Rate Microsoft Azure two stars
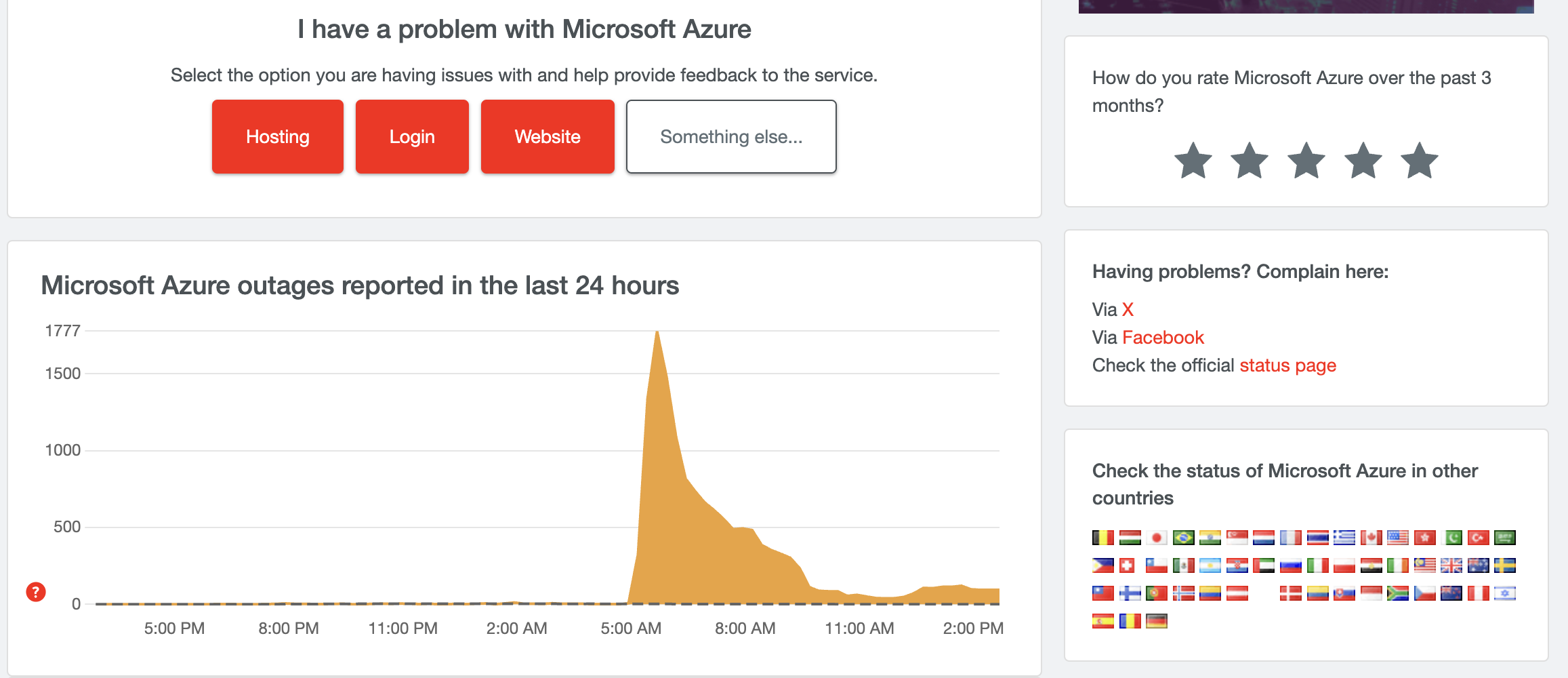The height and width of the screenshot is (678, 1568). pyautogui.click(x=1250, y=161)
